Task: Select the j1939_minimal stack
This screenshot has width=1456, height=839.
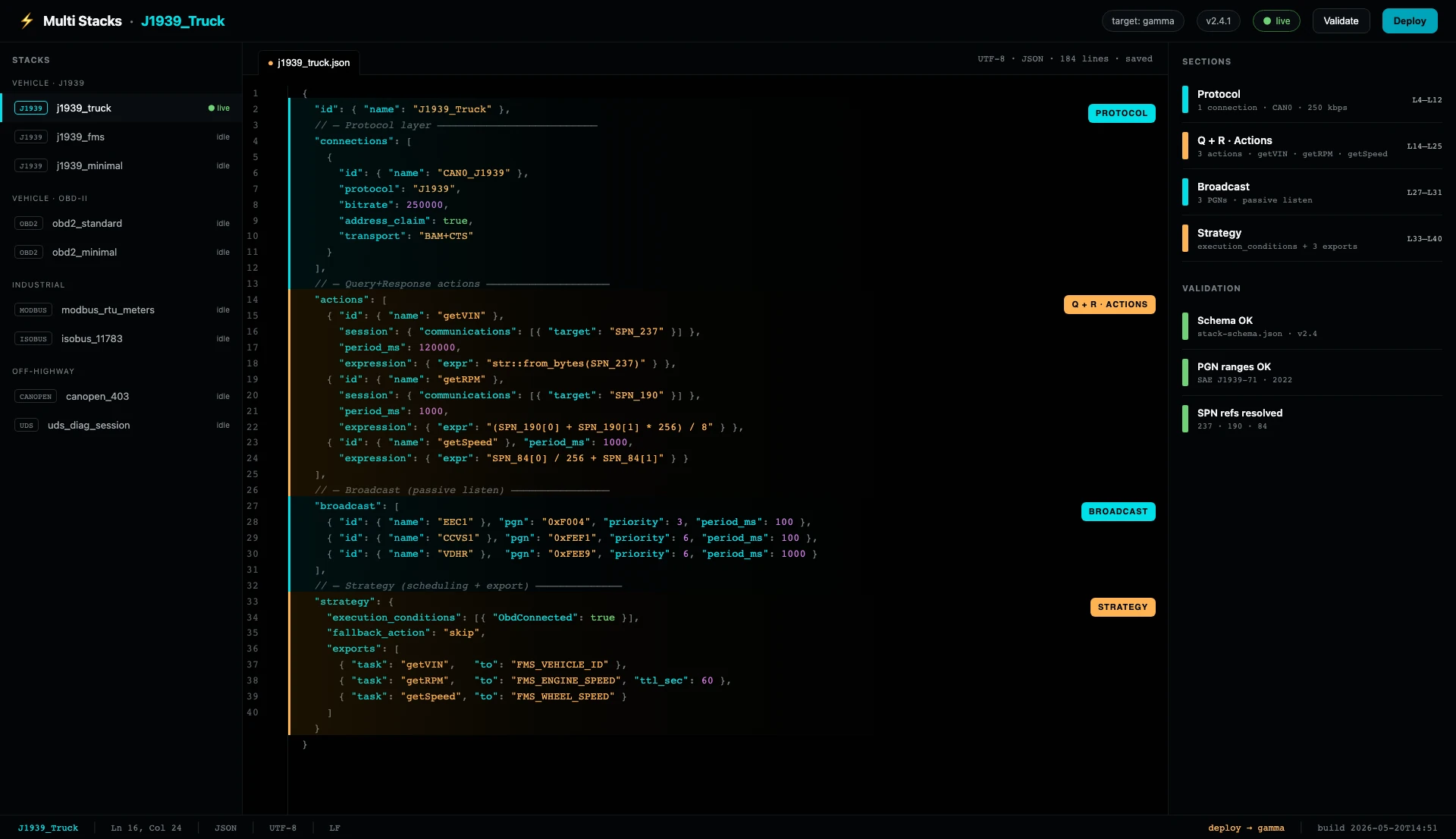Action: coord(121,165)
